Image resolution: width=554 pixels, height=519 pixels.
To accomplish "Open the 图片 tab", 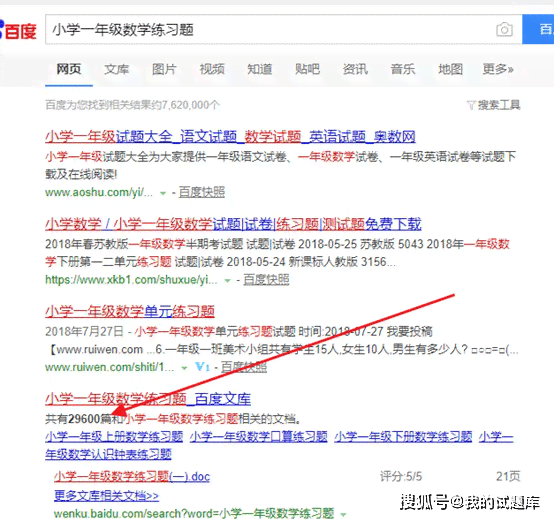I will coord(164,69).
